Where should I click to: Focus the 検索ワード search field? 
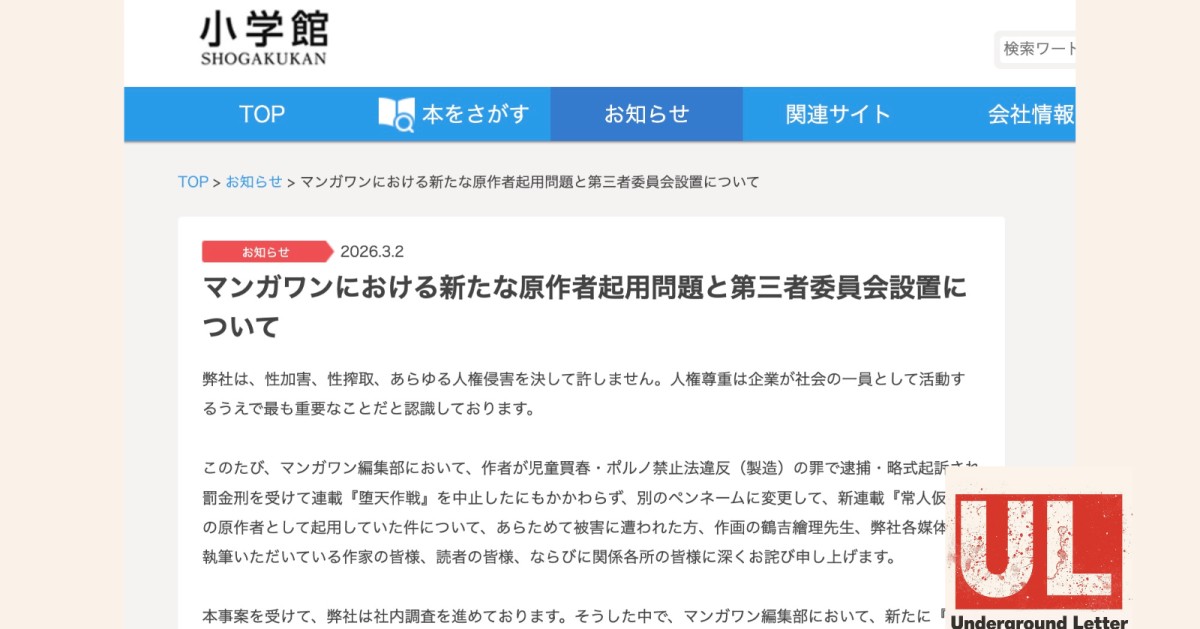1036,48
